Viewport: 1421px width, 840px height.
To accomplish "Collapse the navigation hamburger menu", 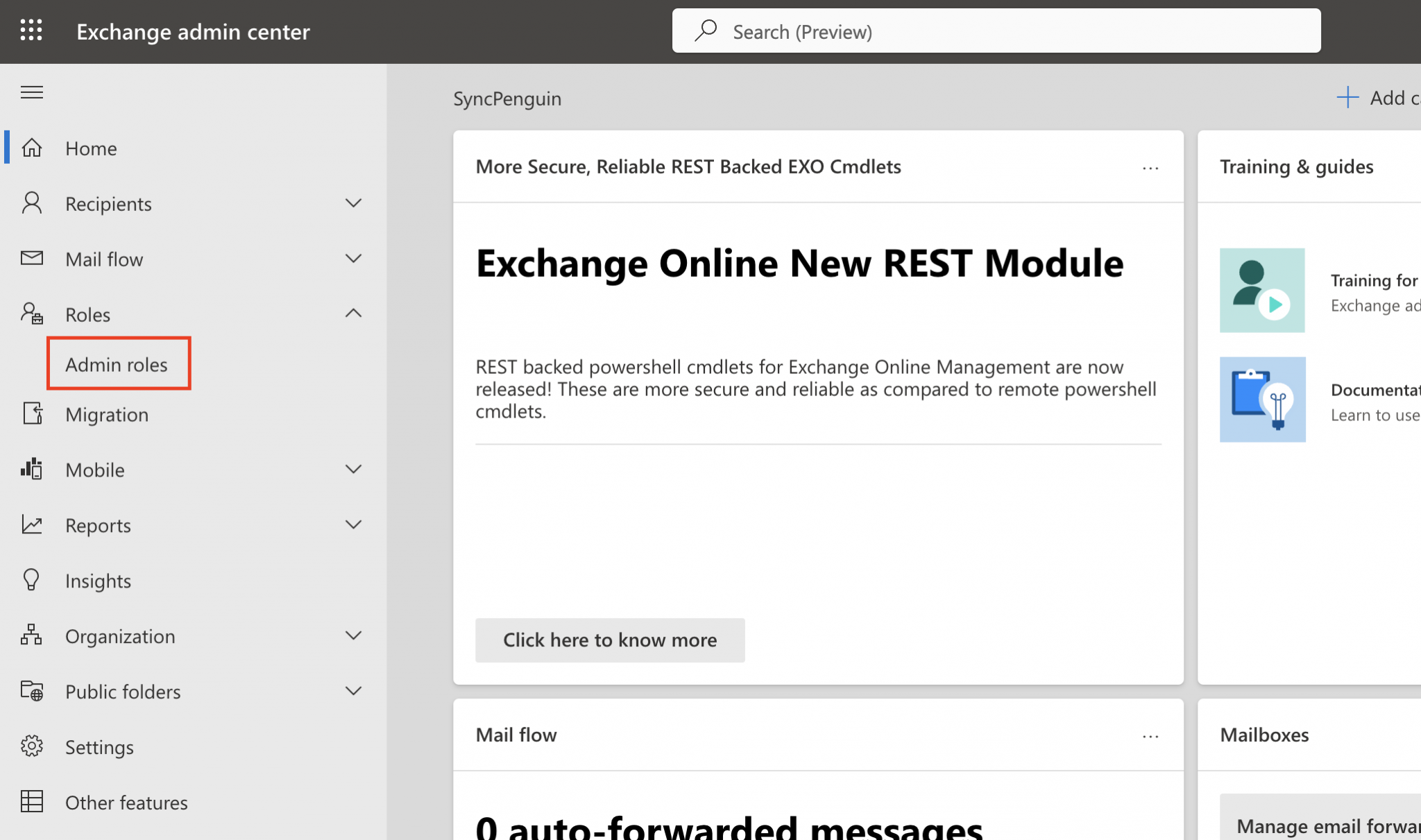I will [32, 92].
